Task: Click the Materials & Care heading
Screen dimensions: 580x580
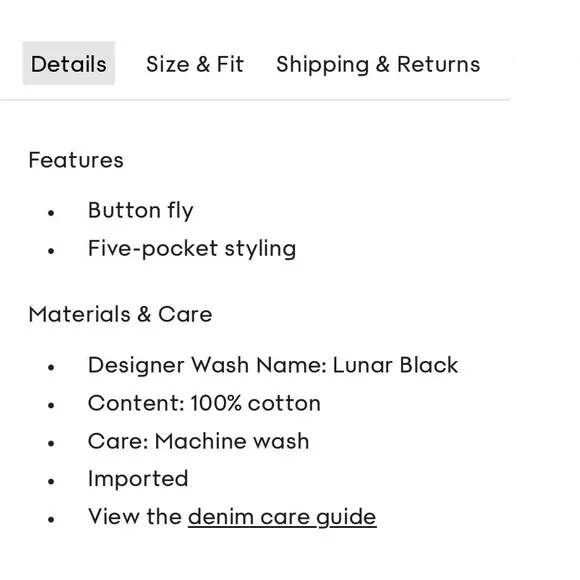Action: click(x=121, y=314)
